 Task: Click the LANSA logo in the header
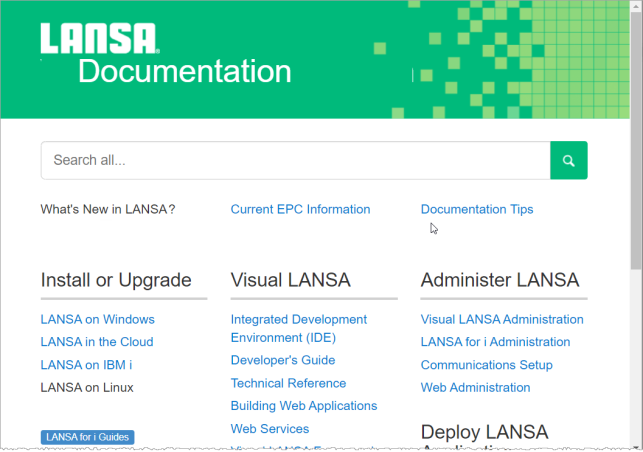99,39
